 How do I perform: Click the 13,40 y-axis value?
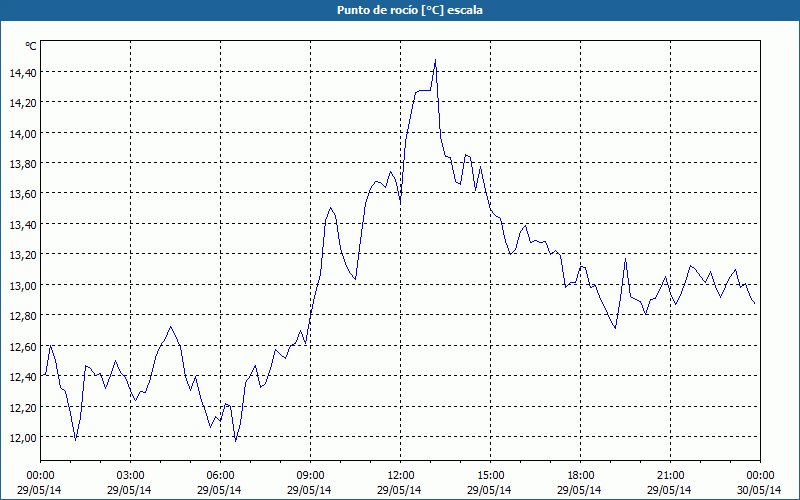tap(23, 224)
